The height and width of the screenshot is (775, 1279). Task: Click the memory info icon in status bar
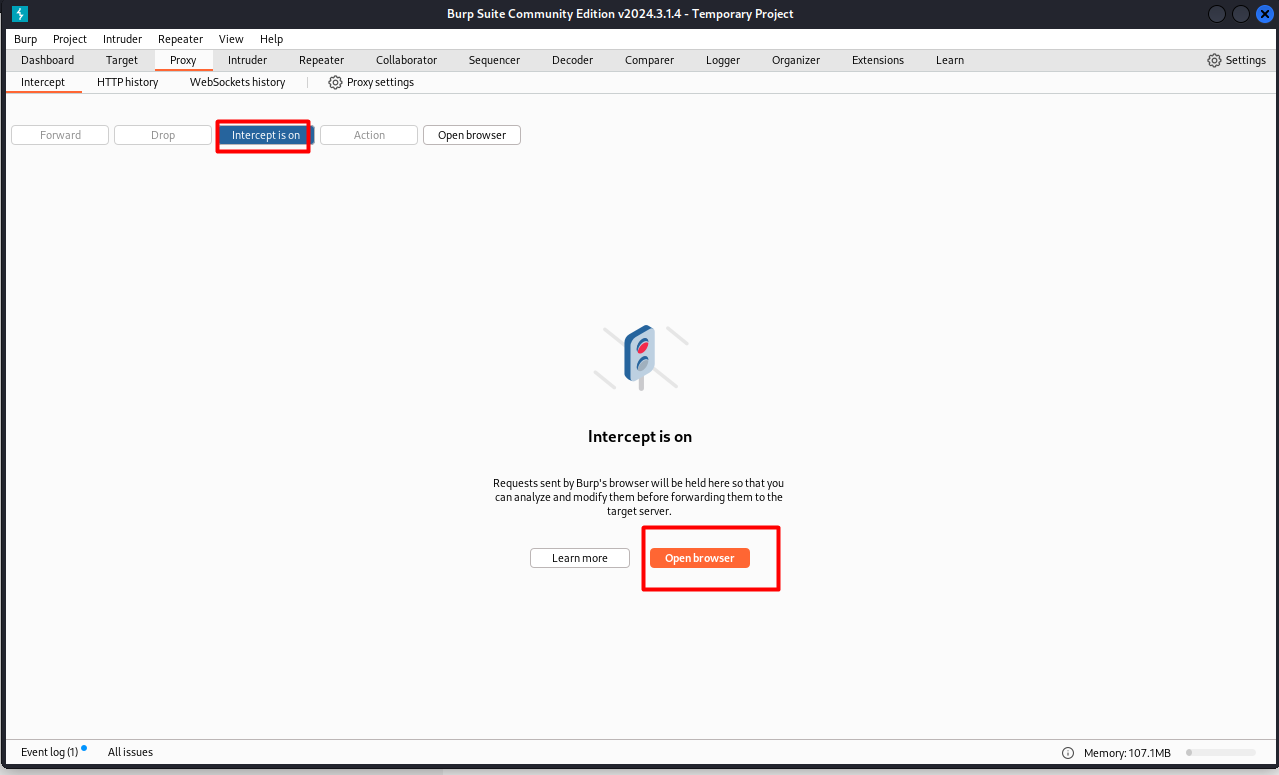pos(1068,753)
